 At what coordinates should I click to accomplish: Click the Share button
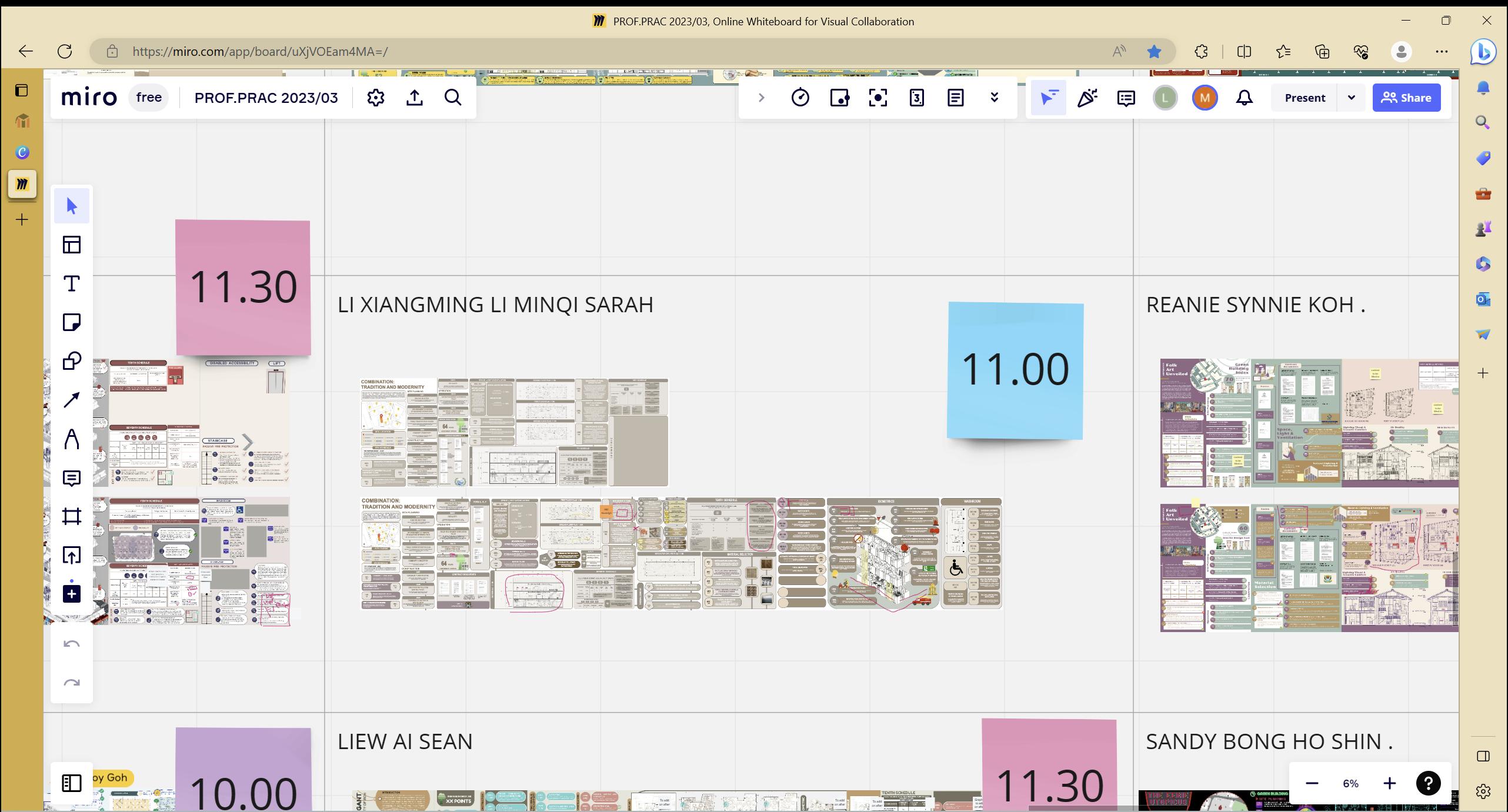coord(1406,98)
